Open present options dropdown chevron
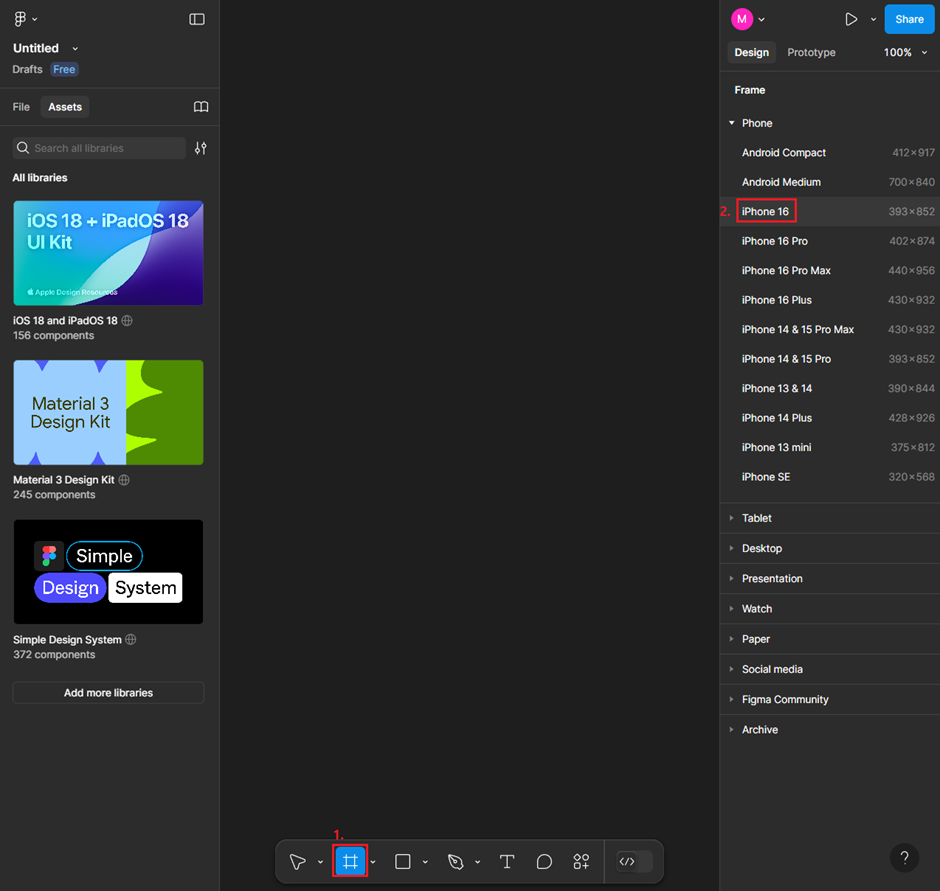 point(873,19)
